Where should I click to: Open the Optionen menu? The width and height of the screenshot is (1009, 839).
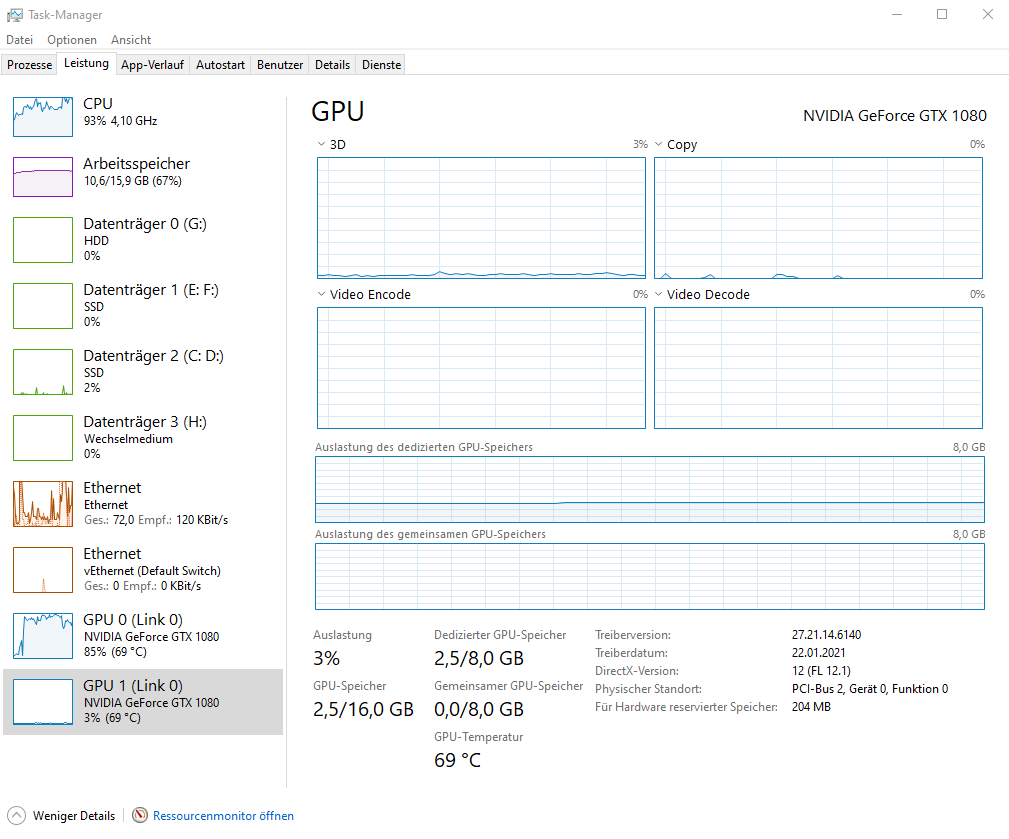[x=71, y=40]
